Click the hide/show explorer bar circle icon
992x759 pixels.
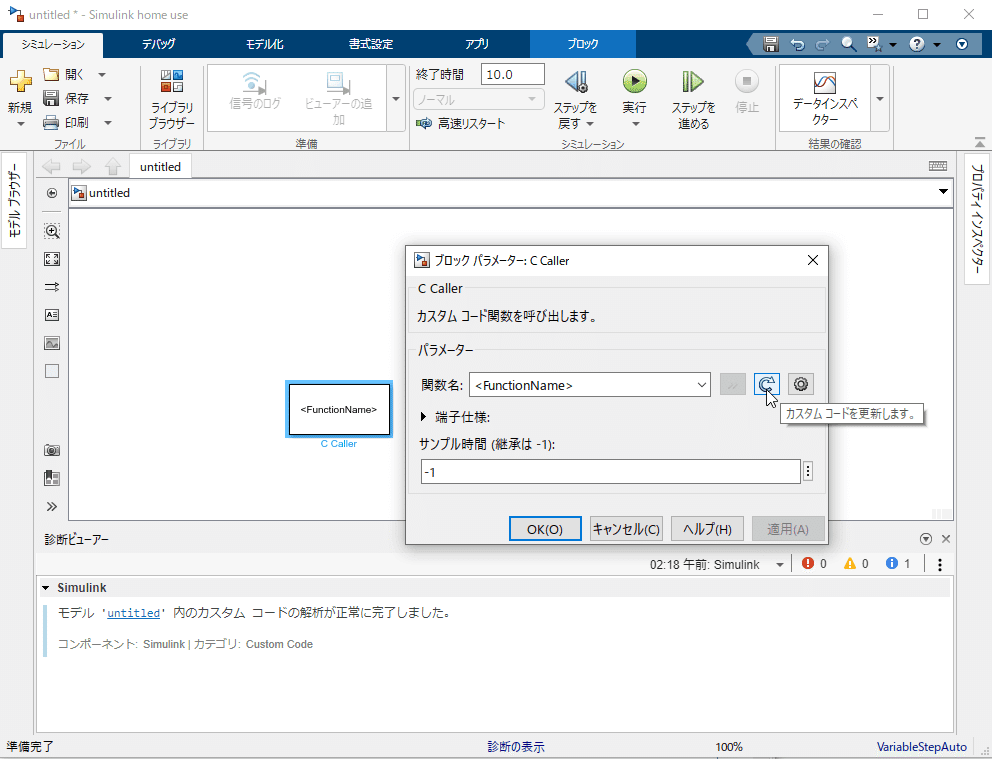pos(52,193)
